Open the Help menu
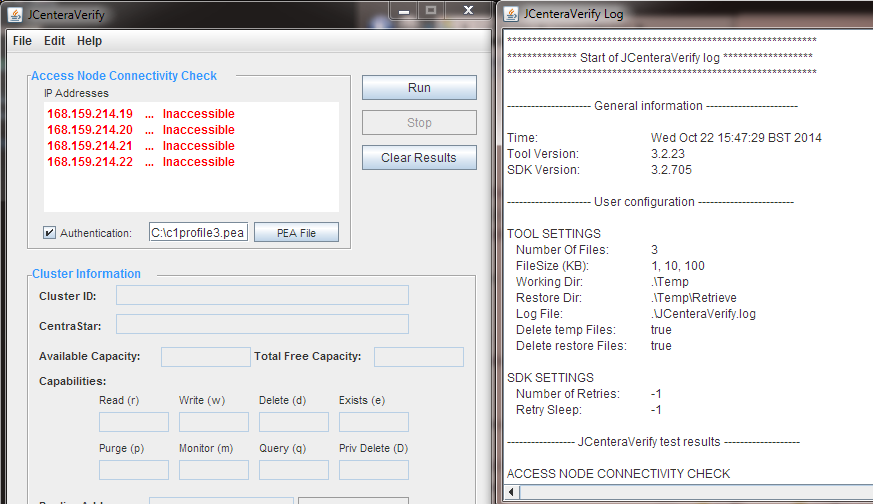The height and width of the screenshot is (504, 873). (x=89, y=41)
